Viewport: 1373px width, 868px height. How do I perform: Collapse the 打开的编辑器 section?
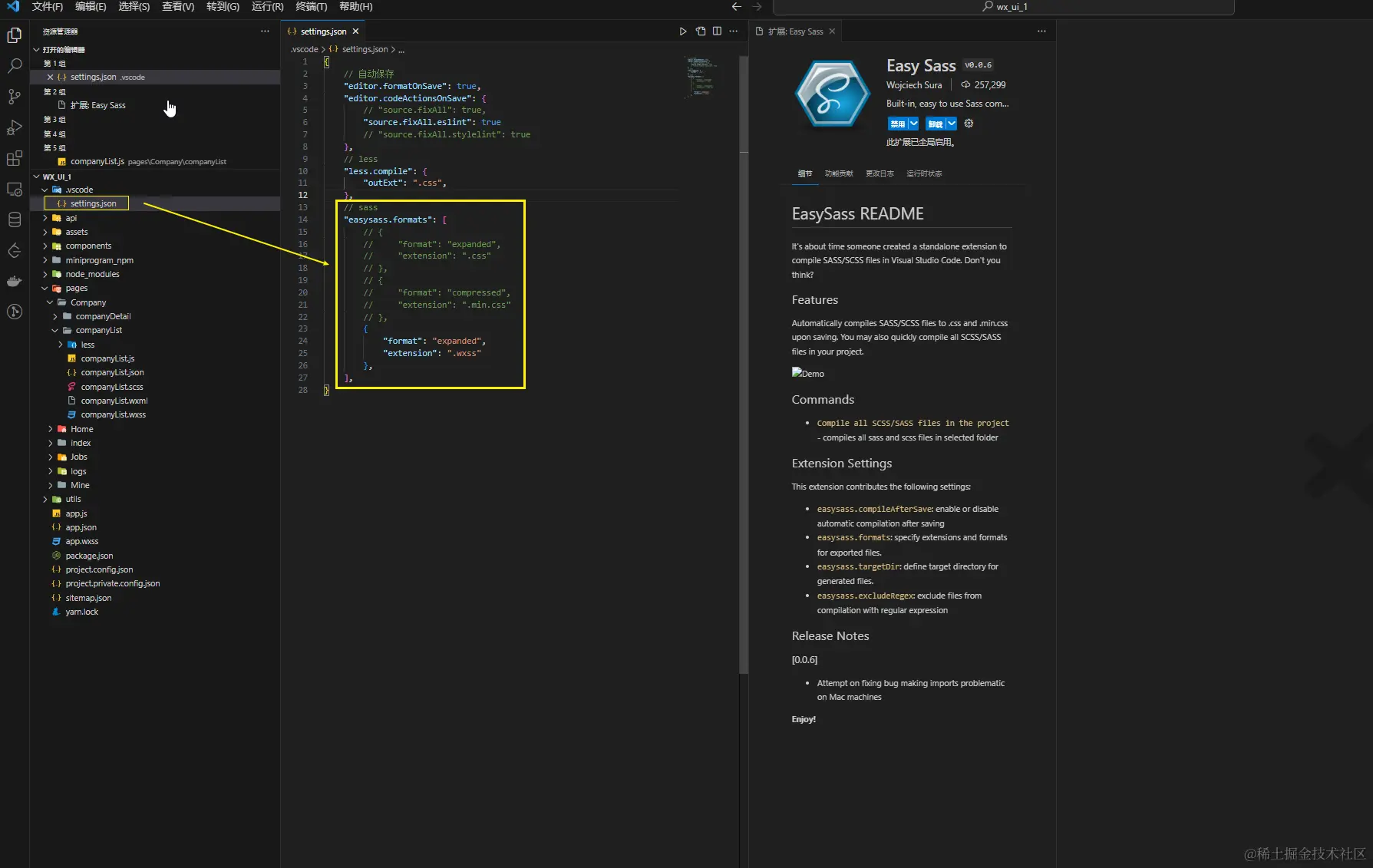(x=36, y=50)
